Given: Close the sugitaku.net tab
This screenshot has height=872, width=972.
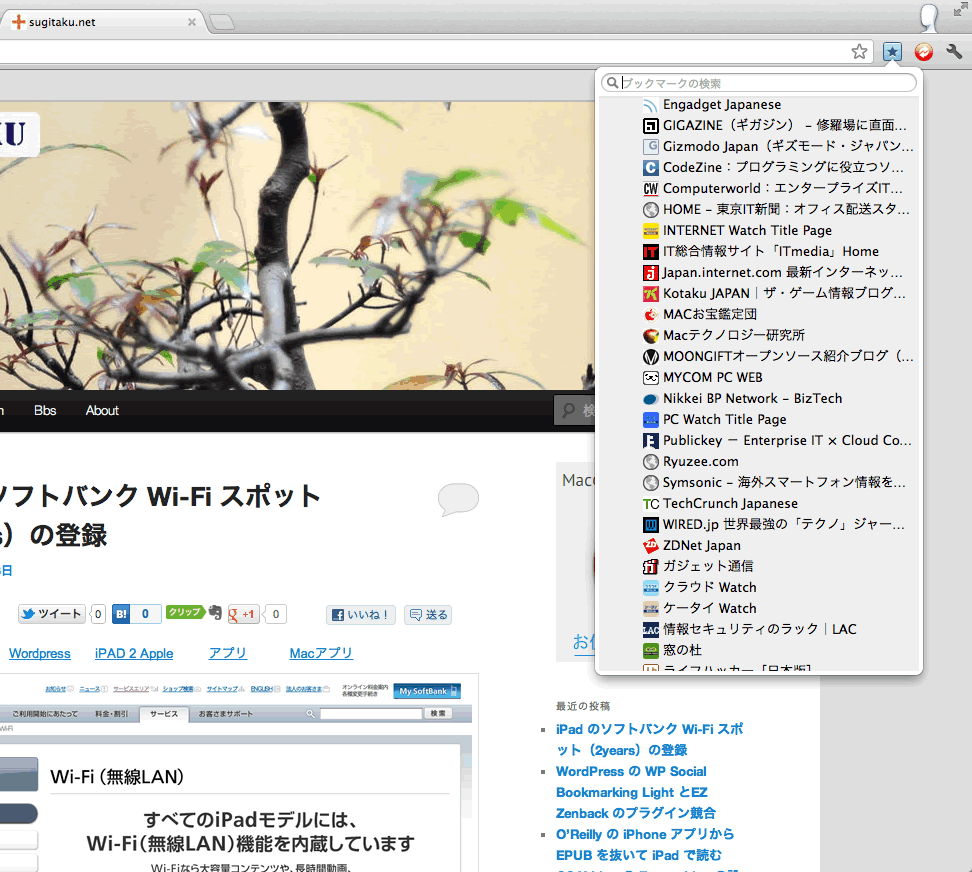Looking at the screenshot, I should tap(192, 22).
